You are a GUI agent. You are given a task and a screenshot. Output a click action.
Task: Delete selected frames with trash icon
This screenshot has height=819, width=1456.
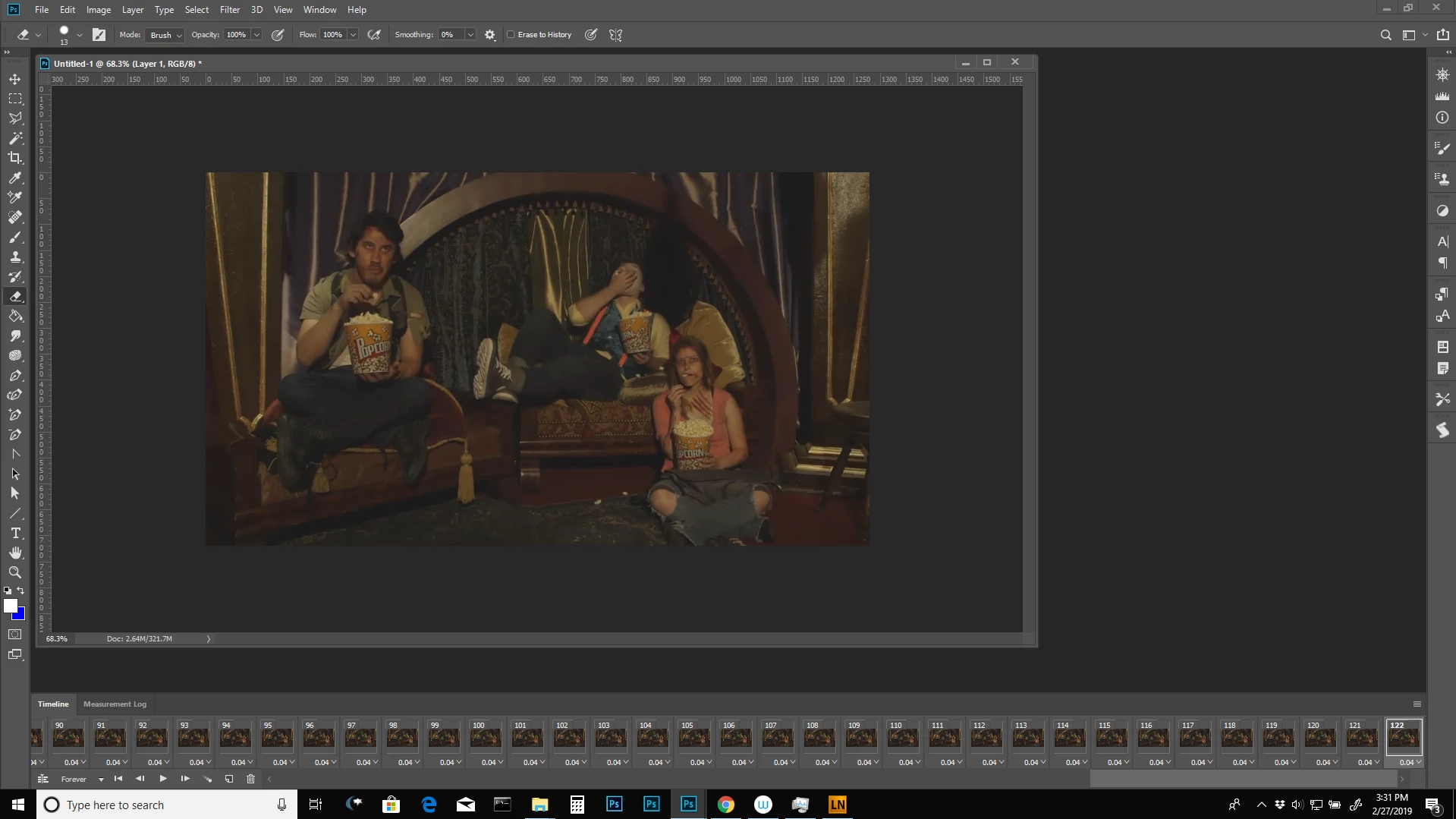[250, 779]
